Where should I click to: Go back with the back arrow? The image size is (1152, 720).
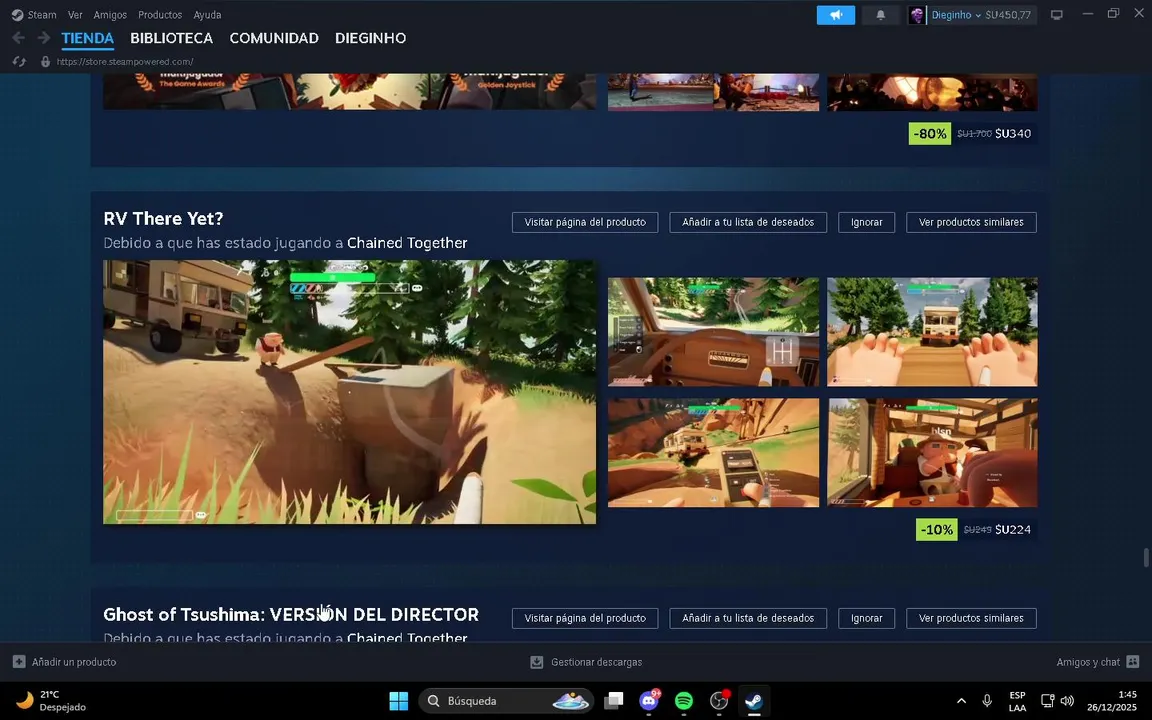coord(18,38)
